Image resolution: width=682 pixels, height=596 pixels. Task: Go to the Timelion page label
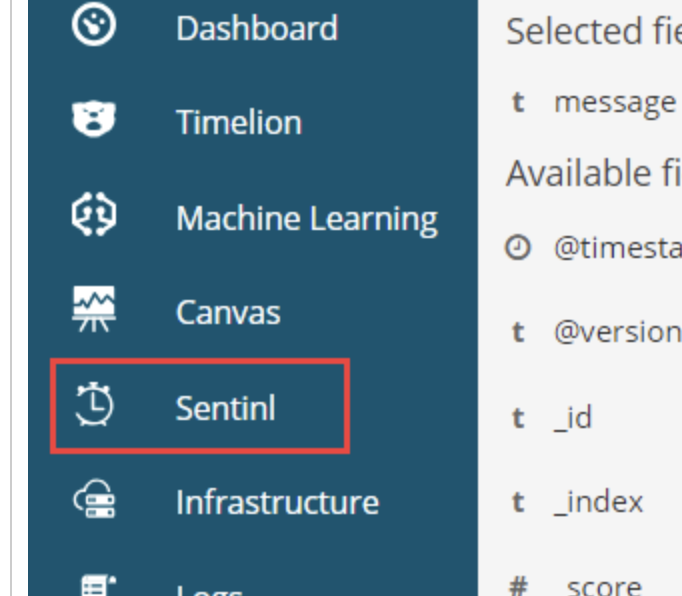point(238,122)
